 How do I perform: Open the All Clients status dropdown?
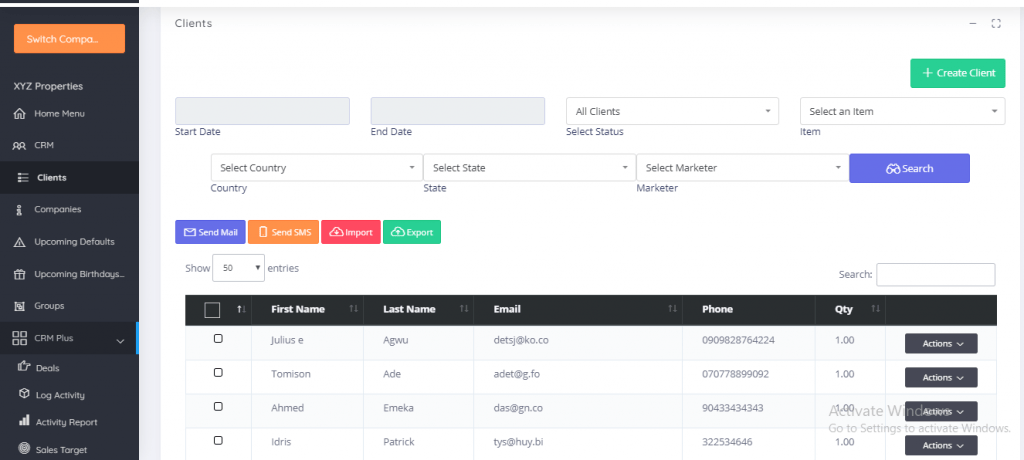[x=672, y=111]
